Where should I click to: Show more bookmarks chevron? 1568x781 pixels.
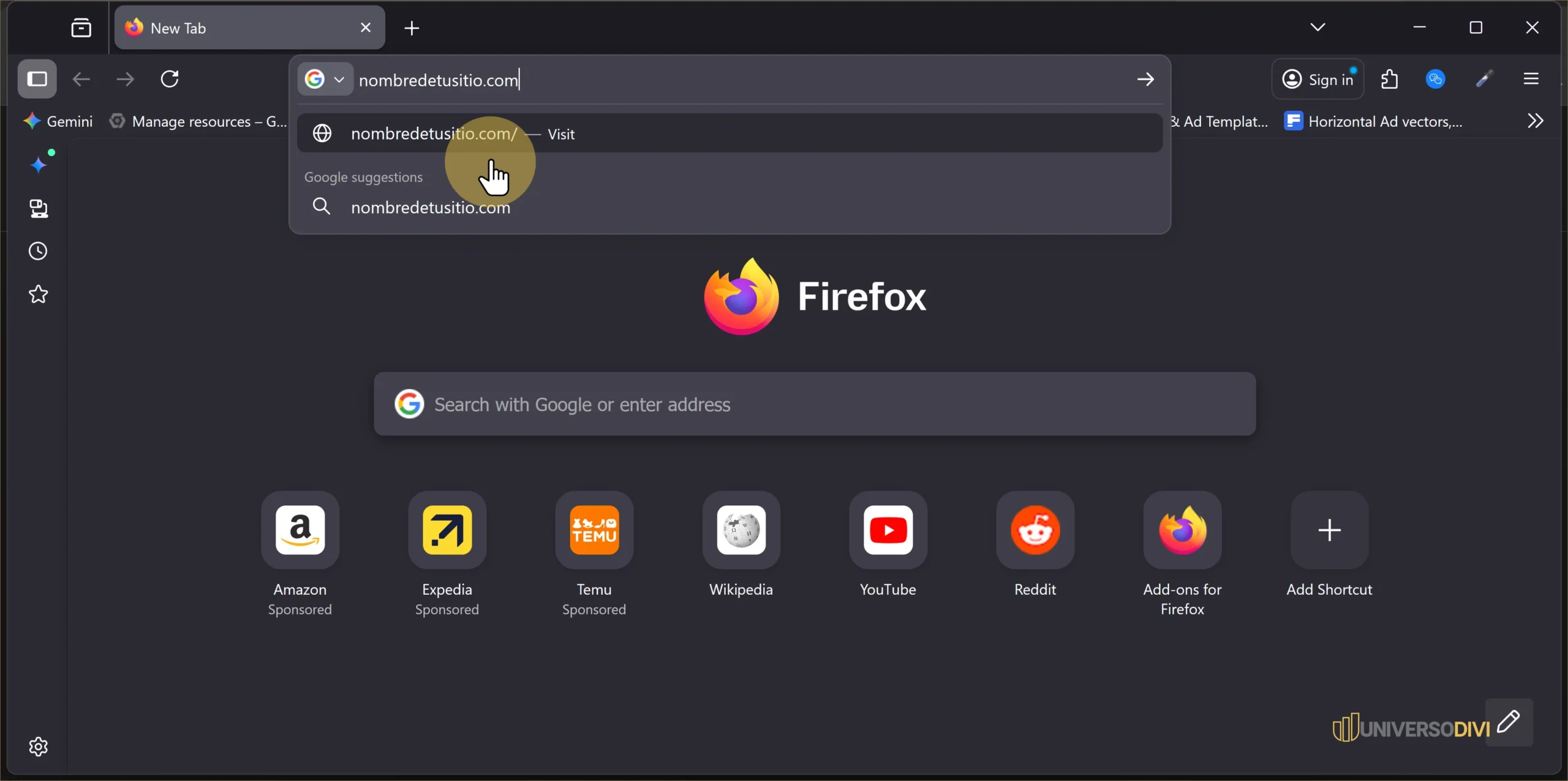click(x=1536, y=121)
